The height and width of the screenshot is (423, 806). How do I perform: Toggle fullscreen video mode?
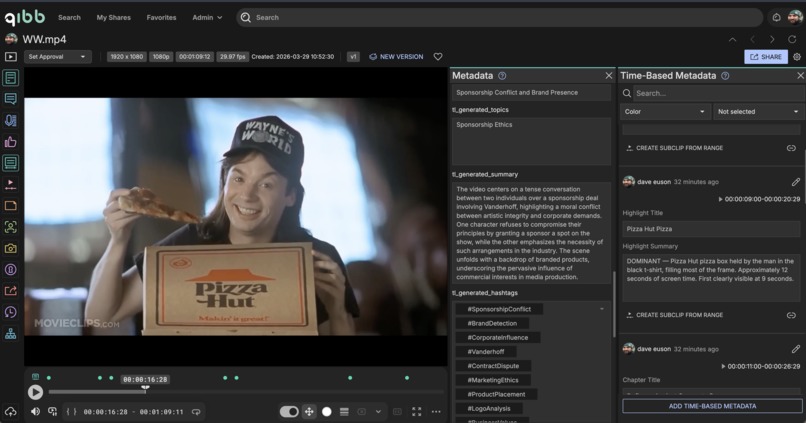pos(417,412)
